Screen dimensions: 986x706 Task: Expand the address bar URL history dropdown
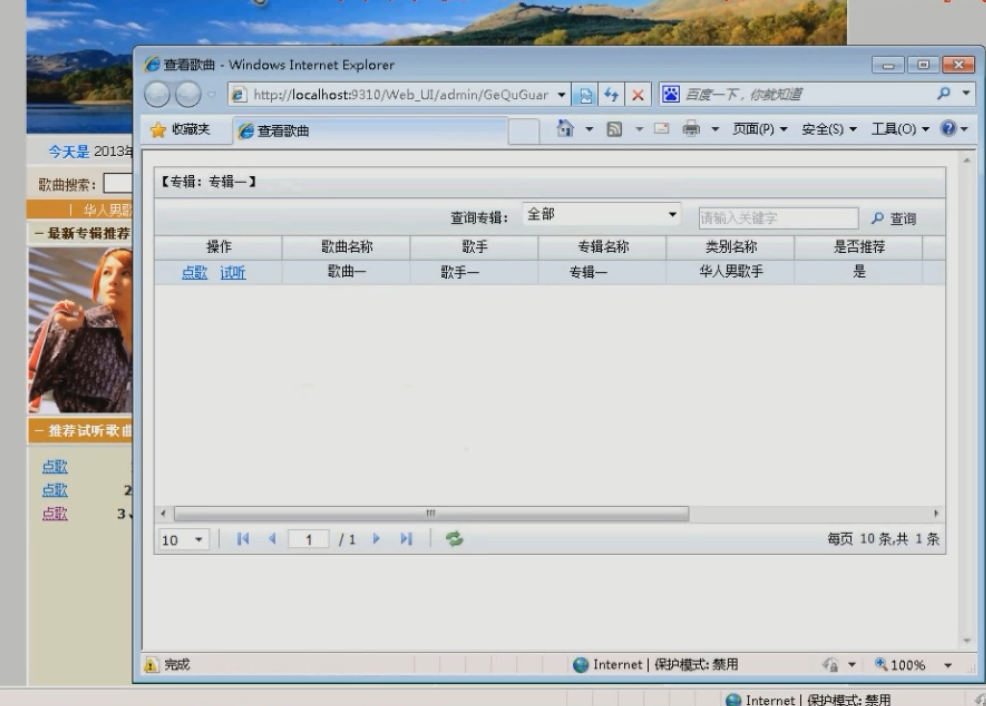coord(562,95)
